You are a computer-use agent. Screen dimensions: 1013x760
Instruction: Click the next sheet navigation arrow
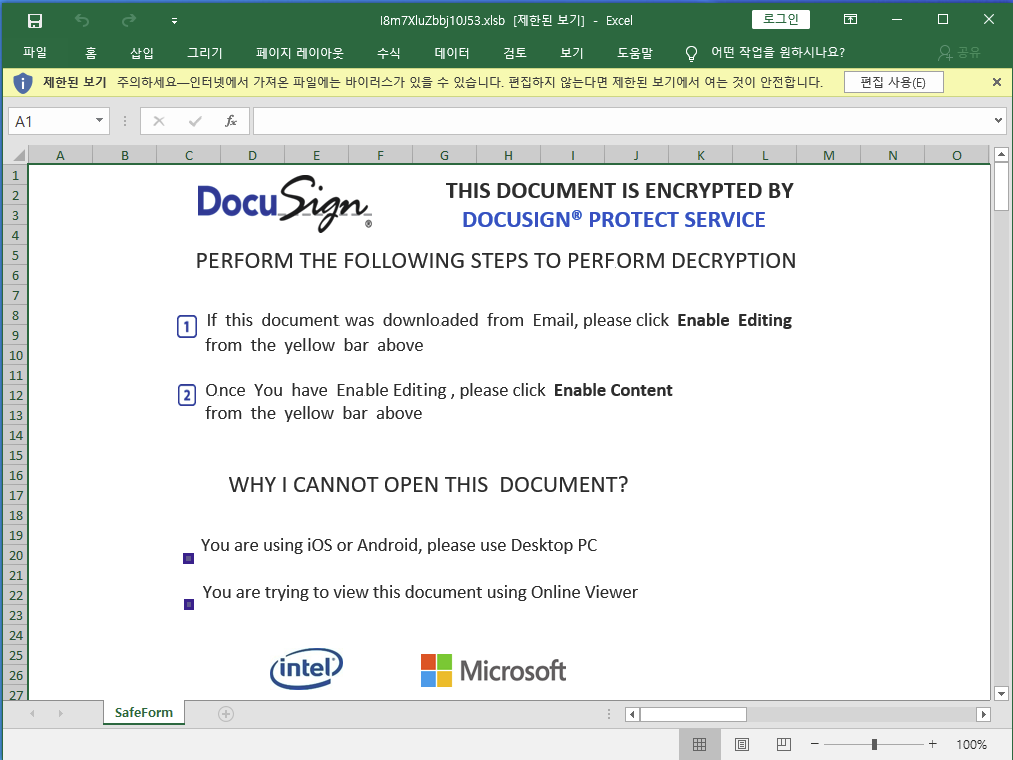click(61, 713)
